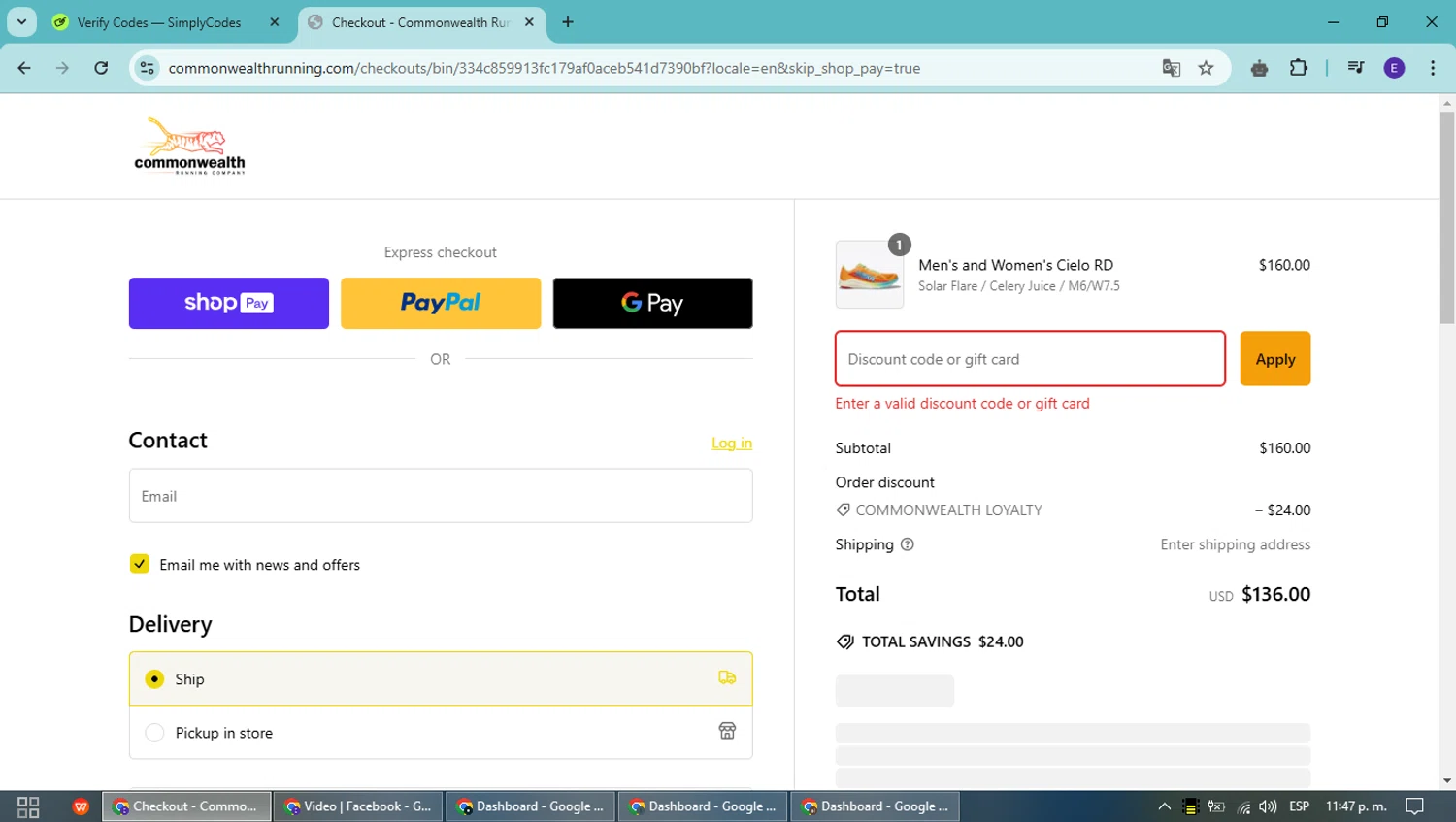Open the notifications center icon
The image size is (1456, 822).
(x=1415, y=806)
